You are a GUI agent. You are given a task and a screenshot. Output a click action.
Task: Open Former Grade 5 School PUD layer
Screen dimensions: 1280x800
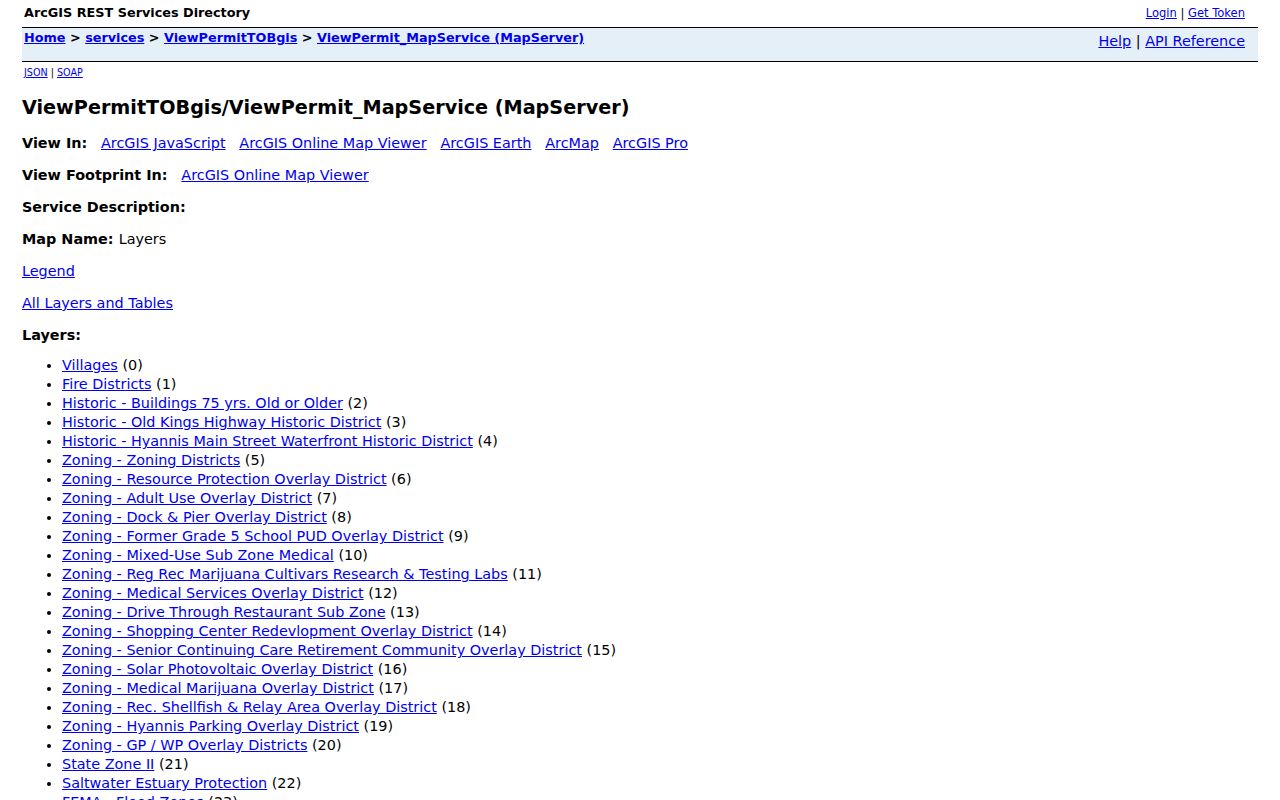coord(252,536)
